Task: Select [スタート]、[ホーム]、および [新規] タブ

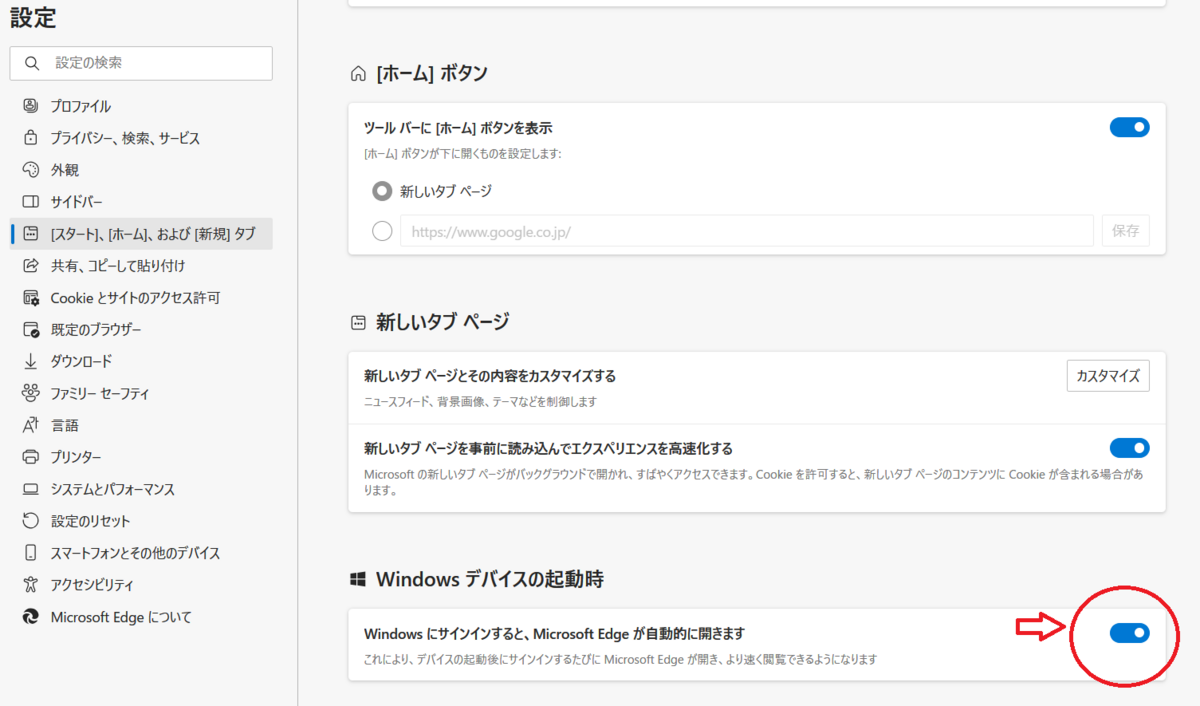Action: click(141, 234)
